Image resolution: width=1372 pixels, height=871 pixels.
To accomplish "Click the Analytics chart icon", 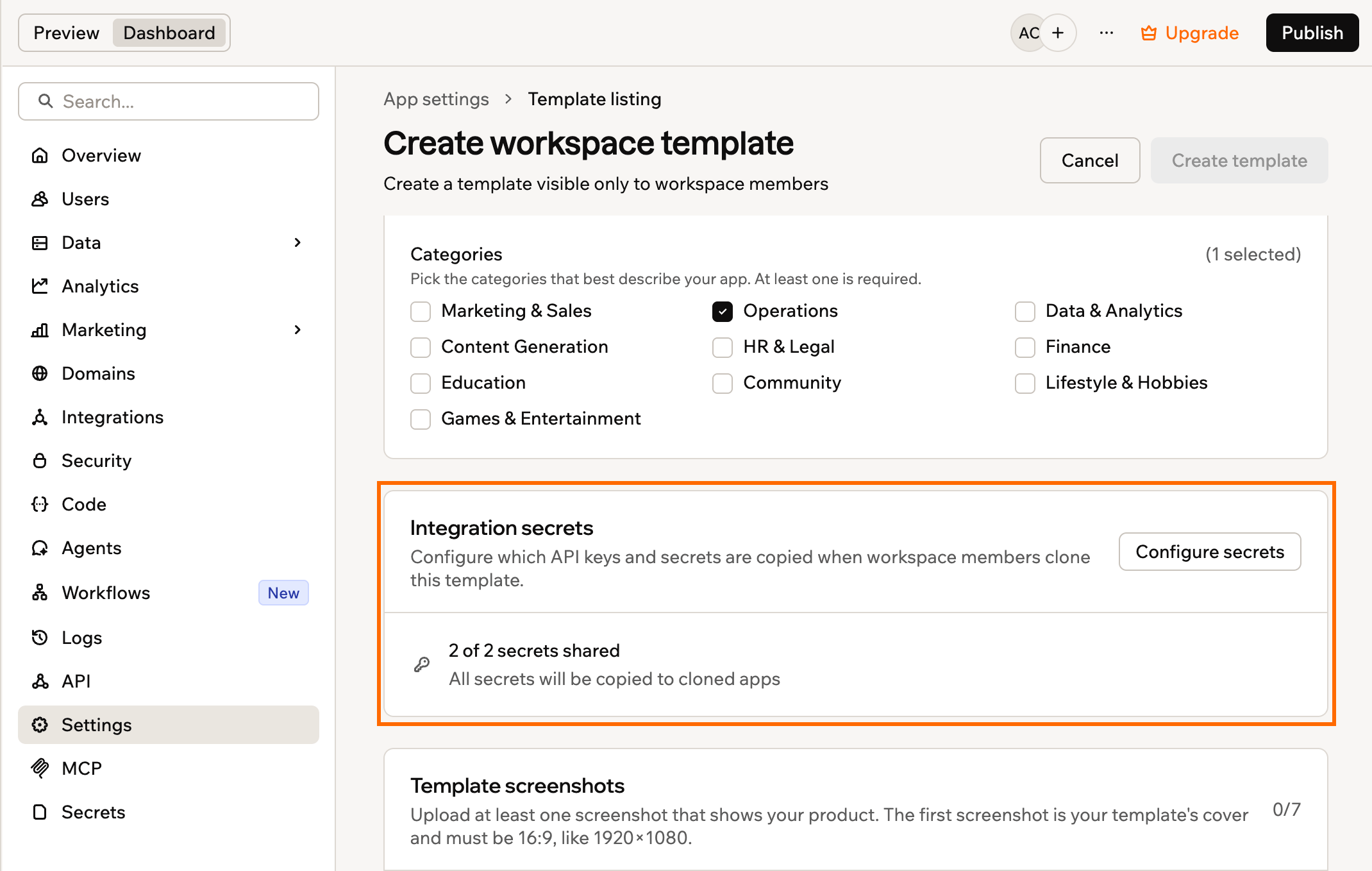I will click(40, 286).
